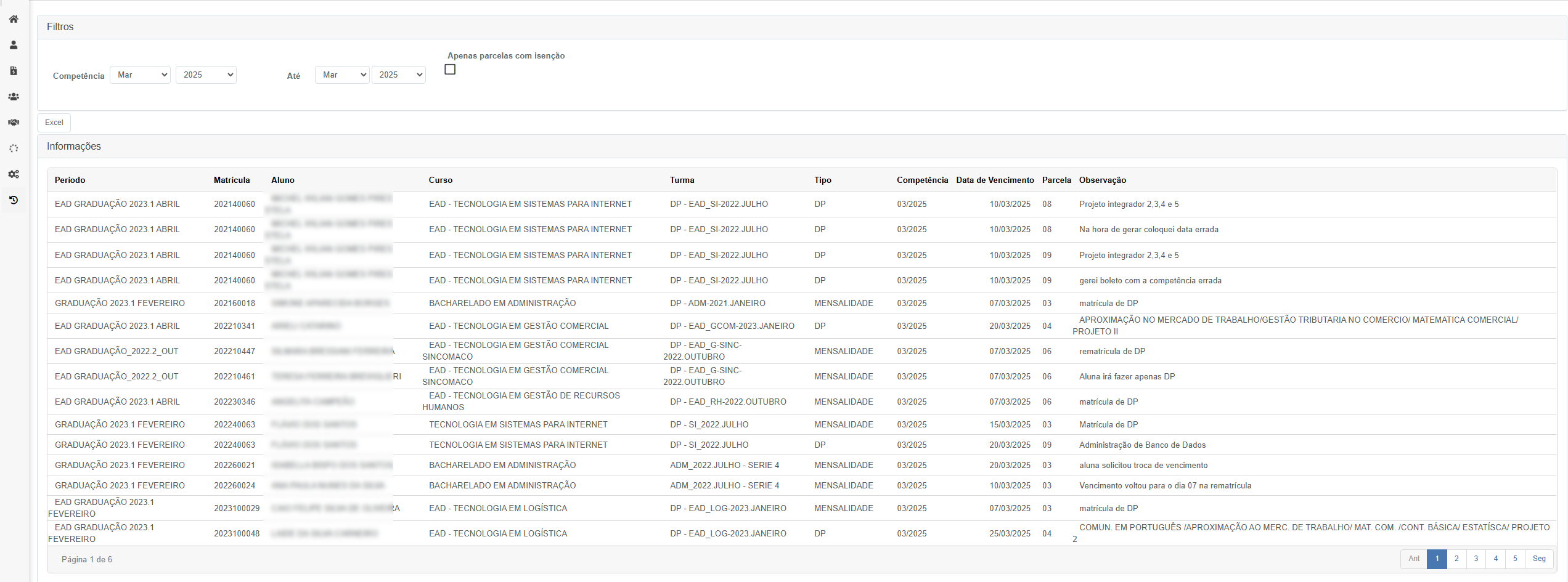The height and width of the screenshot is (582, 1568).
Task: Select the history clock sidebar icon
Action: click(x=14, y=200)
